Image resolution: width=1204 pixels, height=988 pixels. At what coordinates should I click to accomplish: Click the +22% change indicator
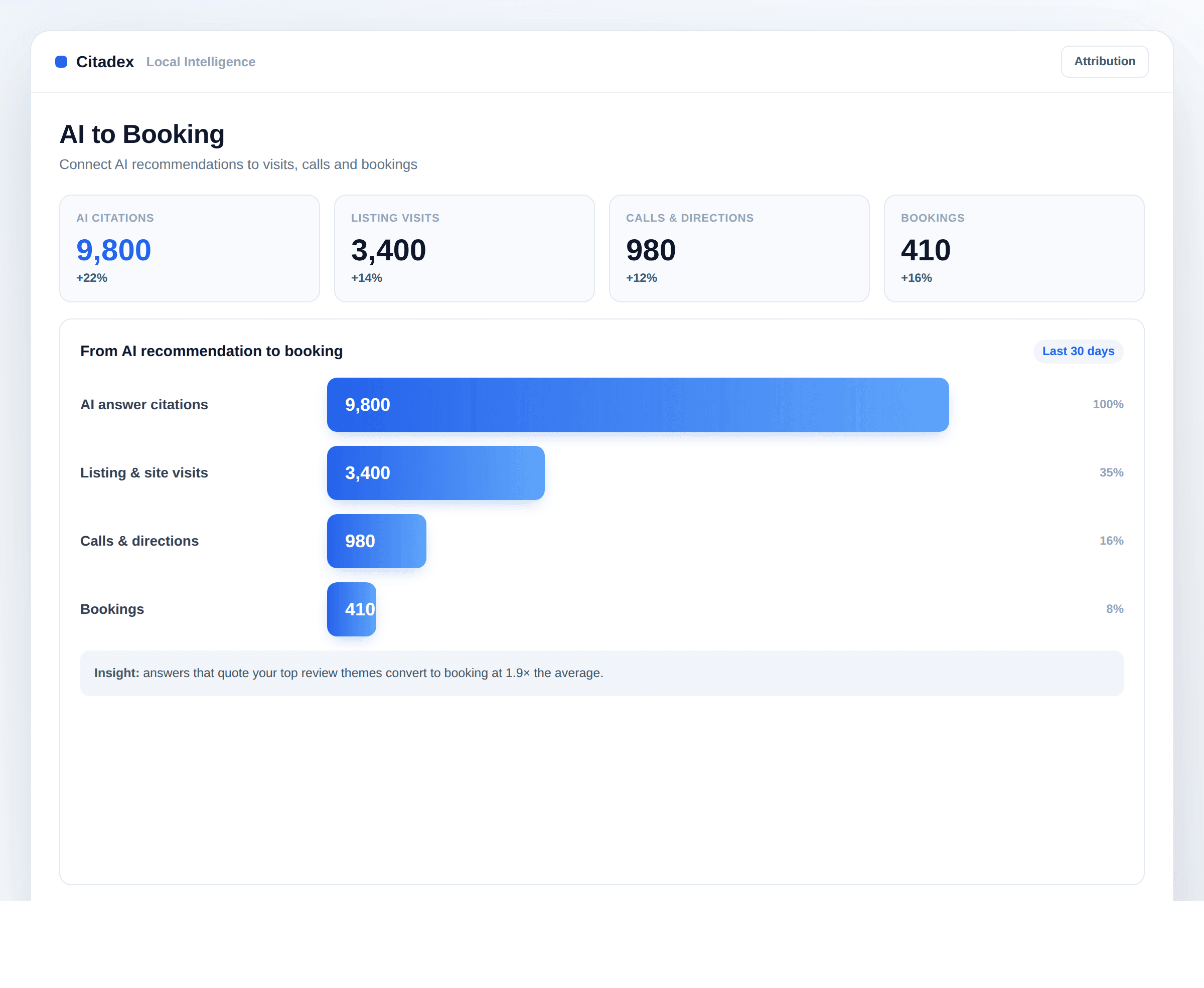[92, 278]
